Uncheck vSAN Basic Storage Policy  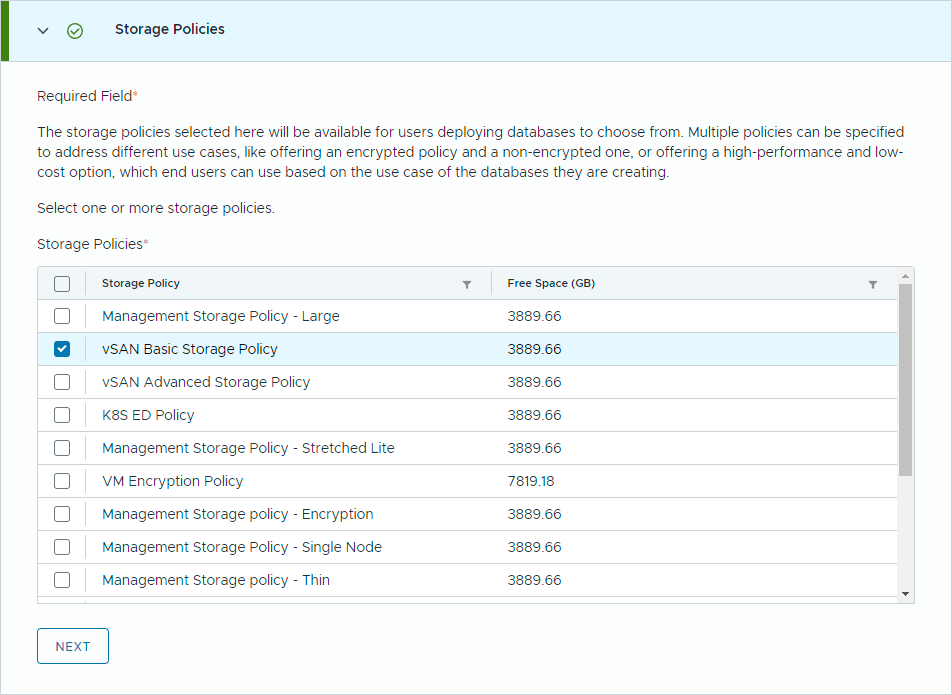pyautogui.click(x=62, y=349)
